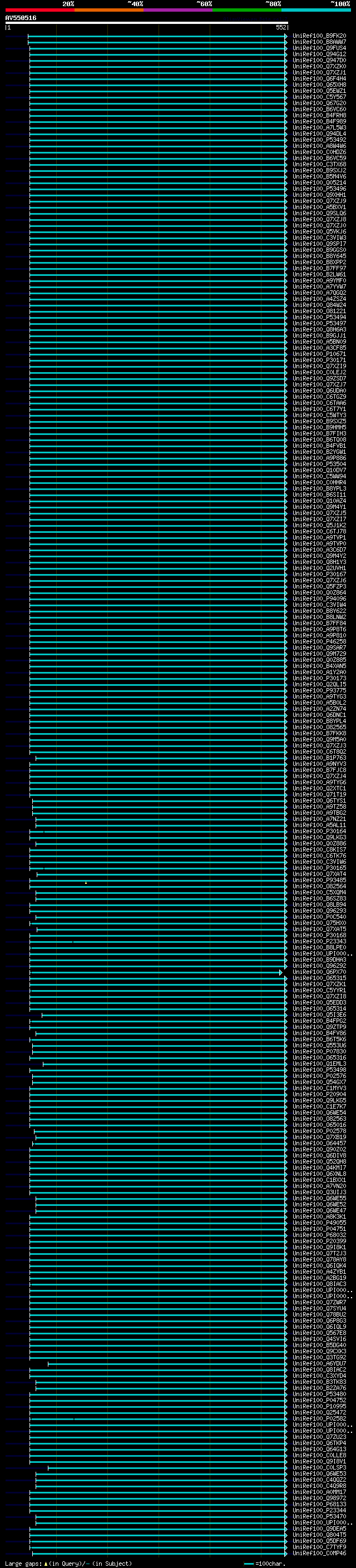356x1568 pixels.
Task: Click hit label UniRef100_Q9LKG3
Action: click(x=319, y=837)
